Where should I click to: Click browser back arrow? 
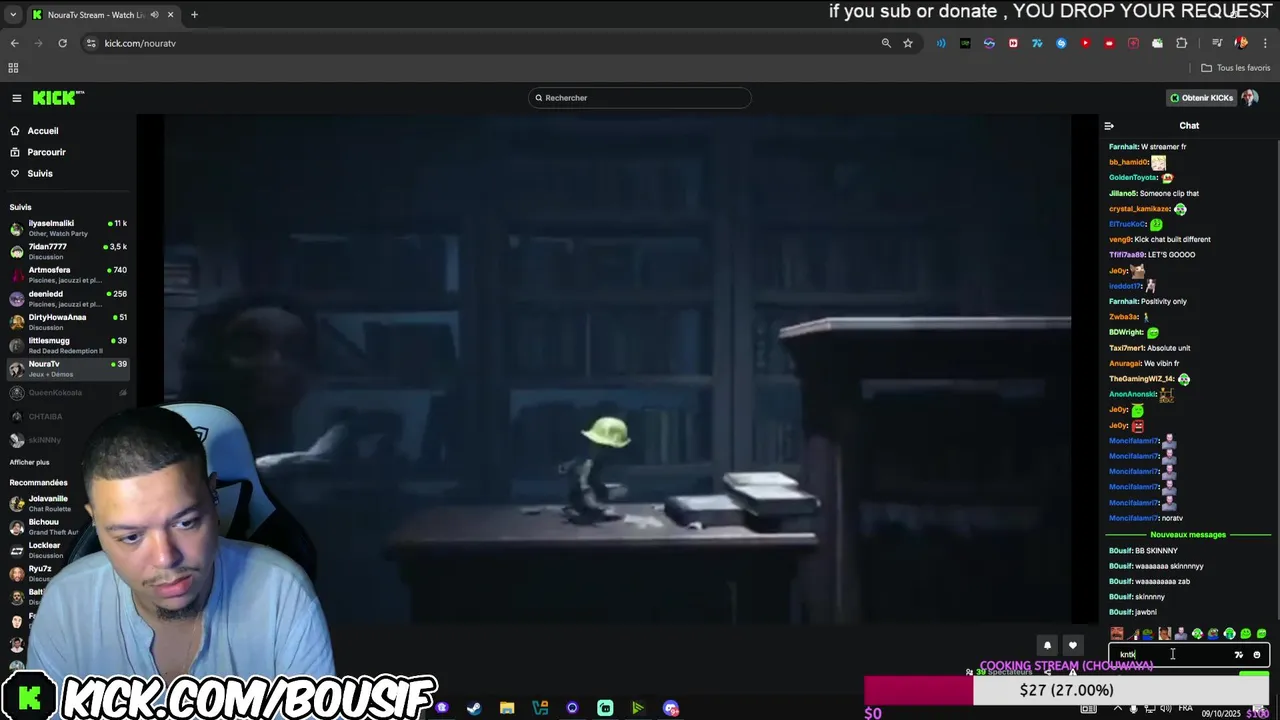coord(14,43)
